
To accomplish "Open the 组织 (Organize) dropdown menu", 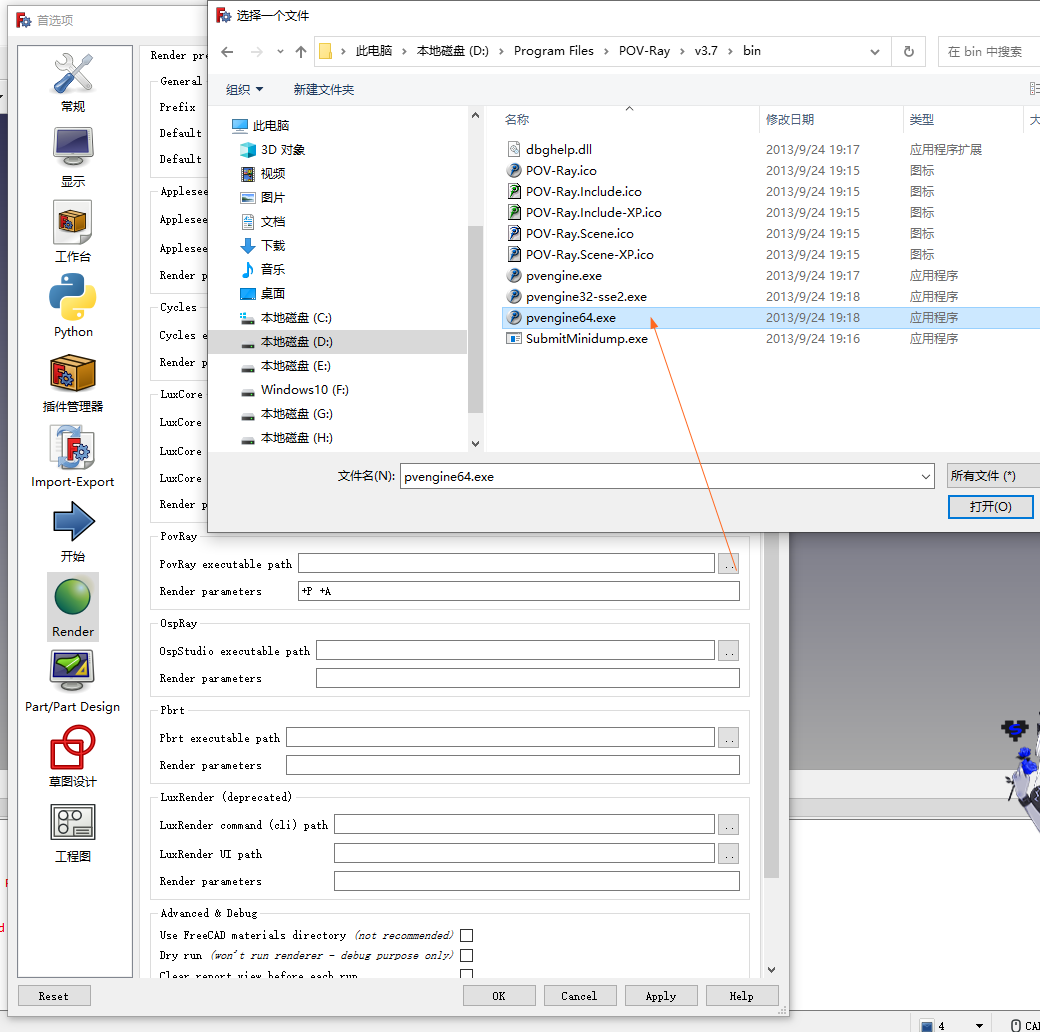I will point(244,90).
